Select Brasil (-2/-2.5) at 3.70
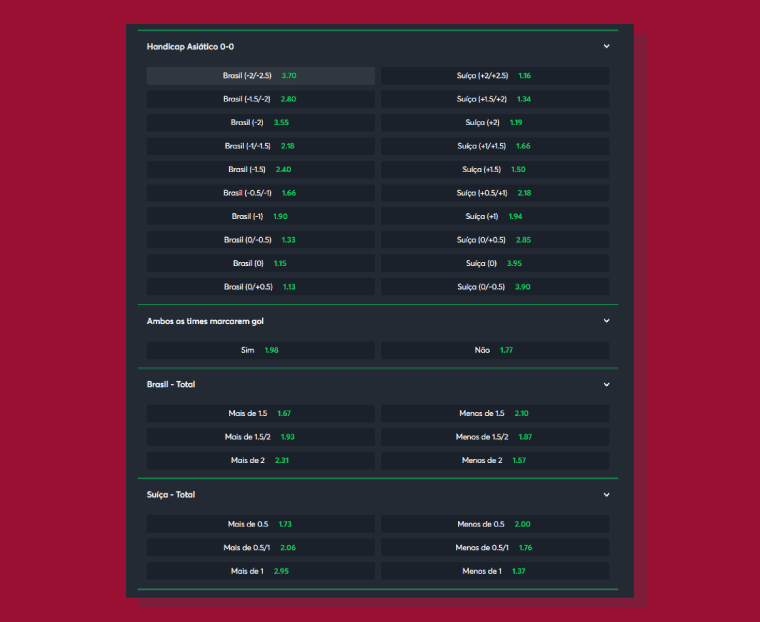The width and height of the screenshot is (760, 622). click(261, 76)
